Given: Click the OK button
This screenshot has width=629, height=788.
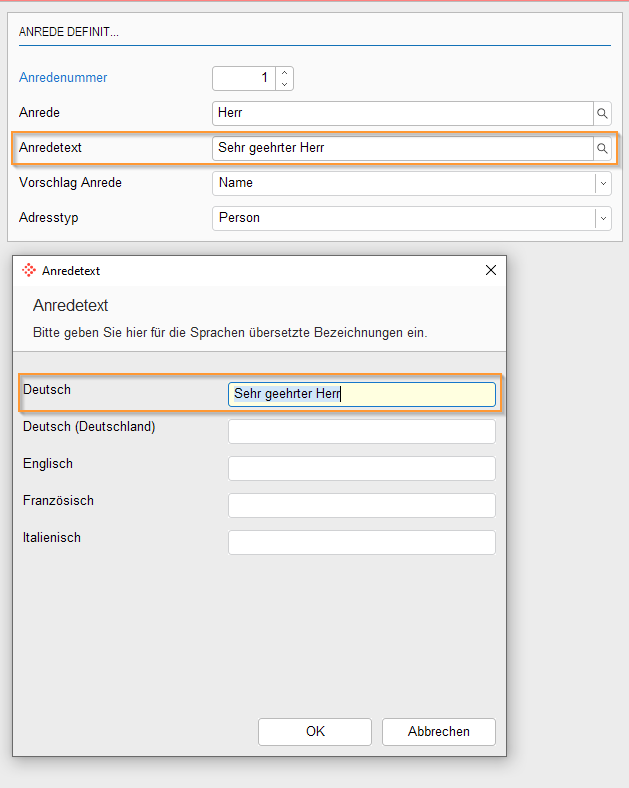Looking at the screenshot, I should tap(314, 731).
